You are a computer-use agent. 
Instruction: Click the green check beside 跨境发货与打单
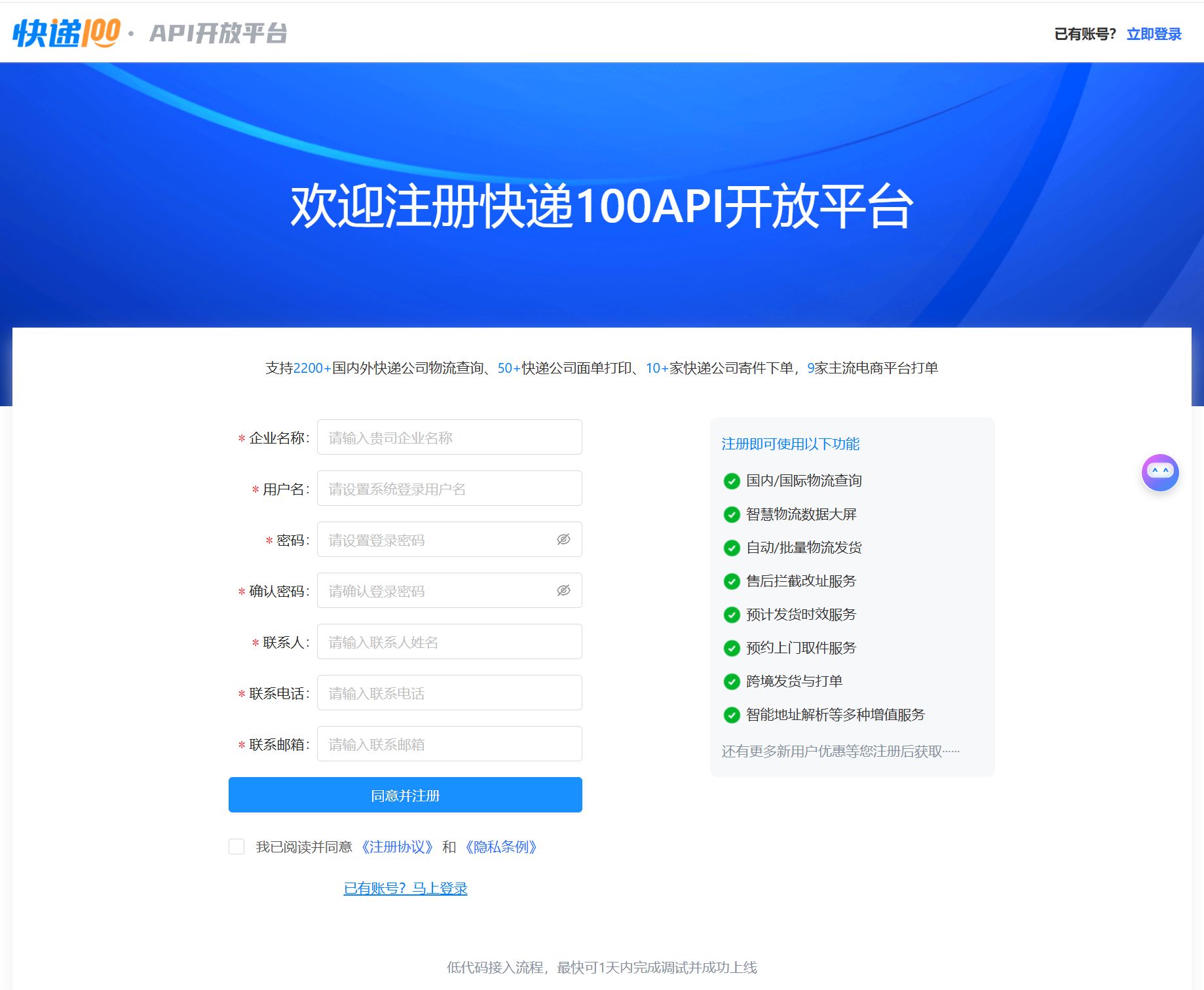(732, 681)
